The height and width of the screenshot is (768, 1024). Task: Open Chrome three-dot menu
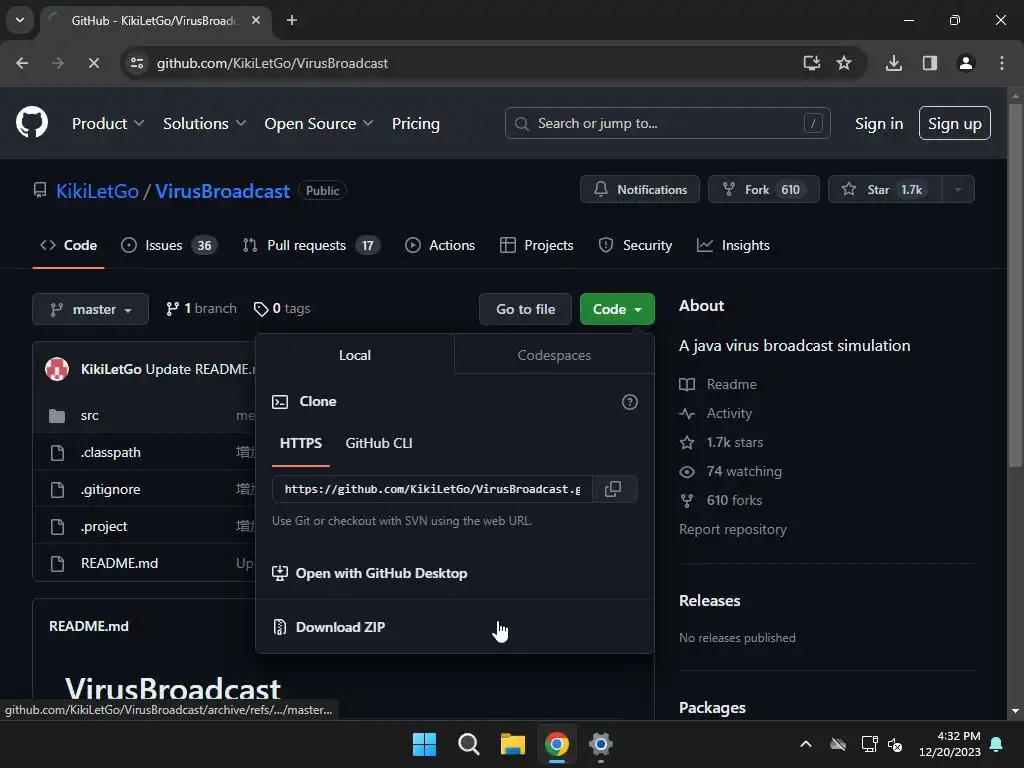[1002, 63]
